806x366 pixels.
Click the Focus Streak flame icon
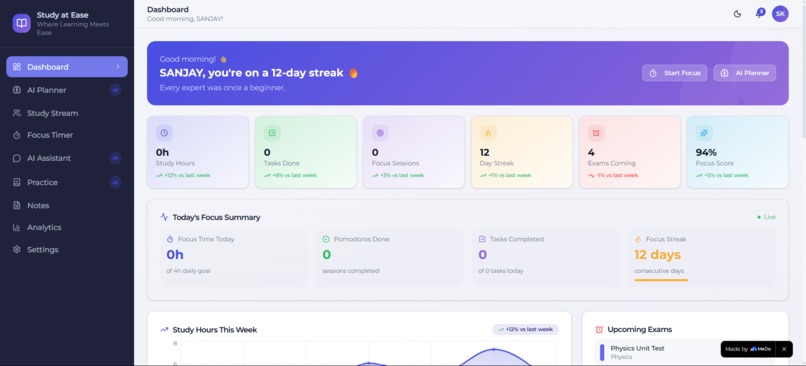pyautogui.click(x=638, y=239)
